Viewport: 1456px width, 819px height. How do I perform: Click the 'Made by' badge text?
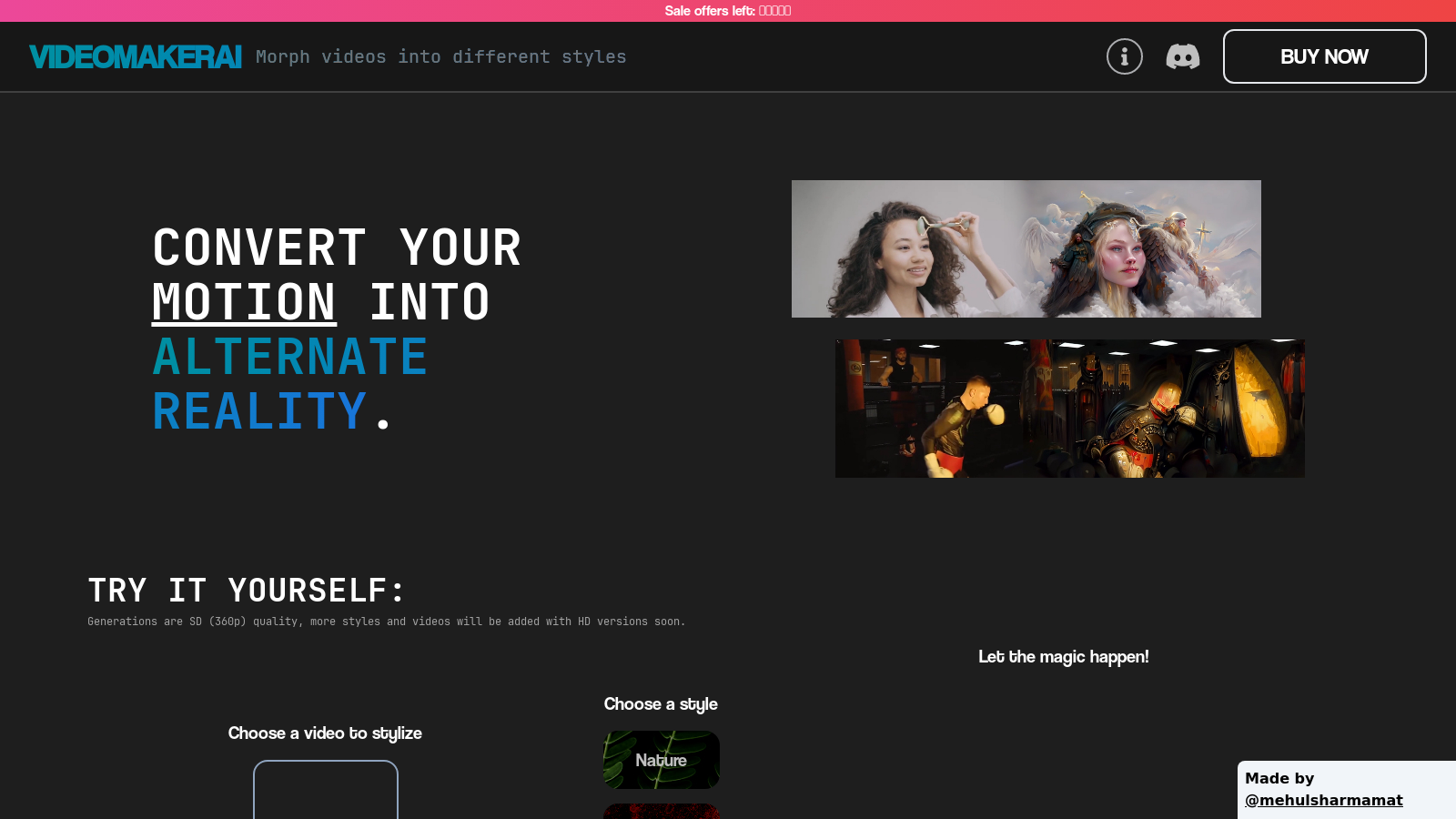click(x=1279, y=778)
